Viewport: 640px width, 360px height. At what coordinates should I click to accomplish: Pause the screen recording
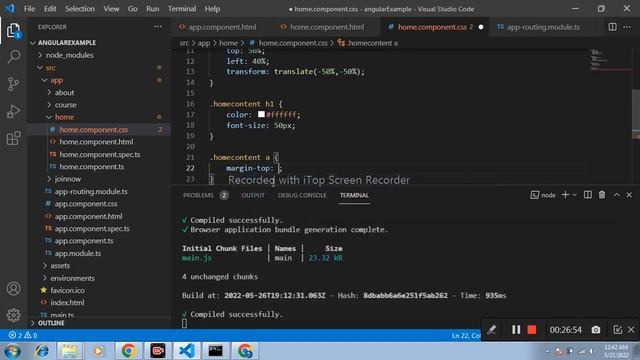pos(516,329)
